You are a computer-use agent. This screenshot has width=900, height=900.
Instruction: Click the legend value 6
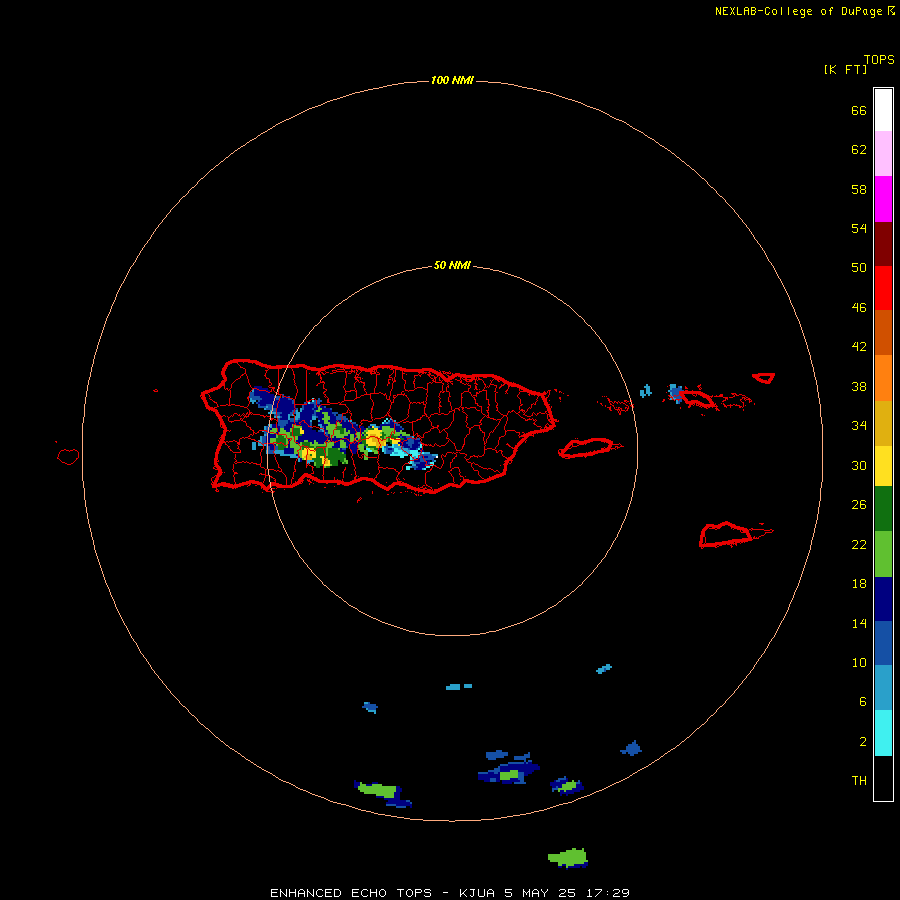(x=862, y=701)
